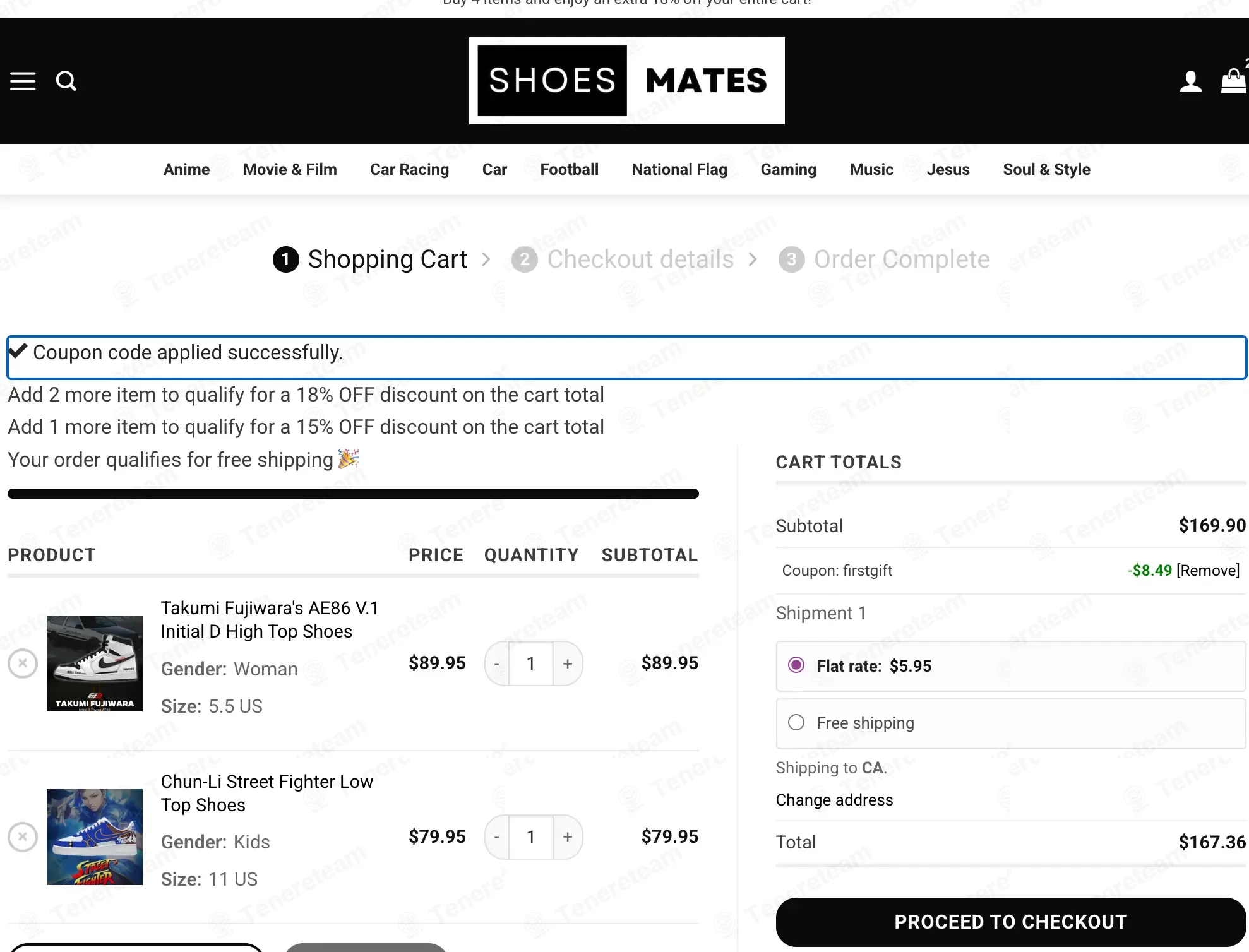Open the Gaming category menu
The height and width of the screenshot is (952, 1249).
click(x=788, y=169)
